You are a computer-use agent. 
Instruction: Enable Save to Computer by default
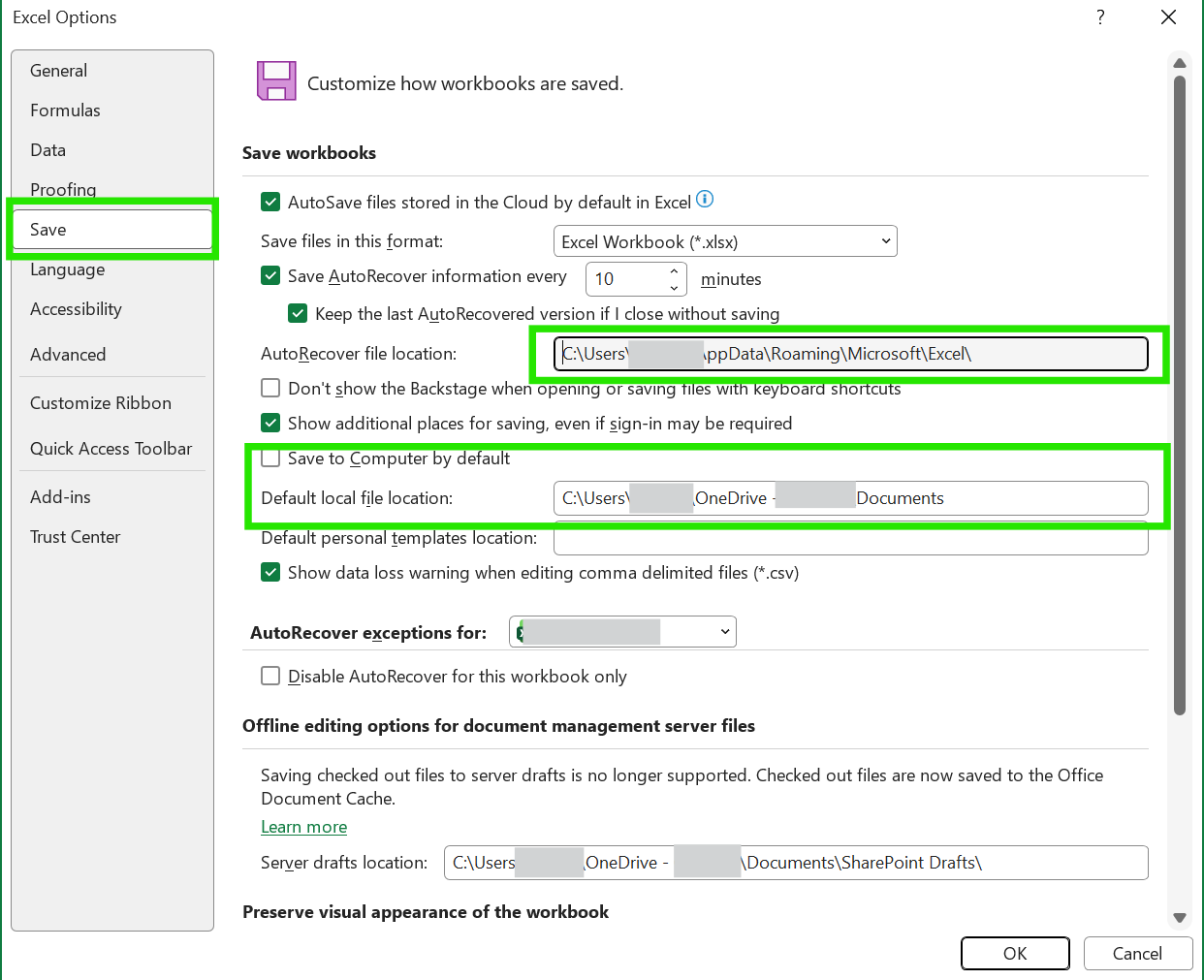click(x=270, y=458)
